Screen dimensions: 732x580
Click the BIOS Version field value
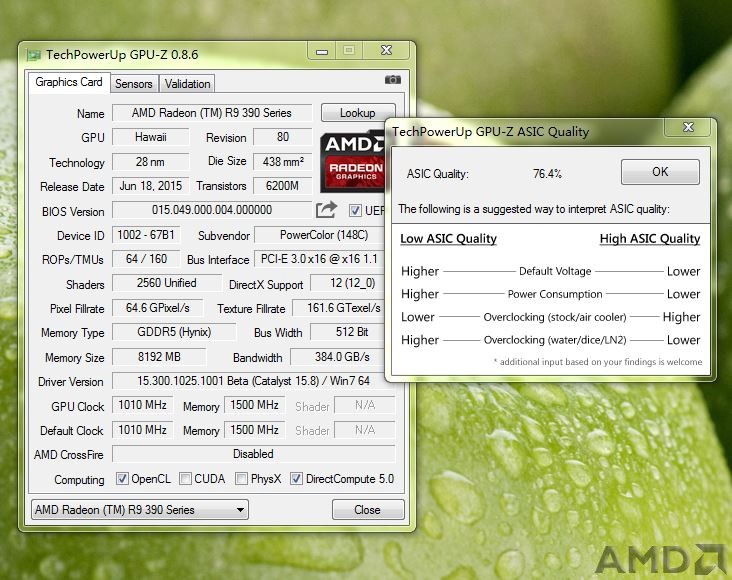point(212,210)
